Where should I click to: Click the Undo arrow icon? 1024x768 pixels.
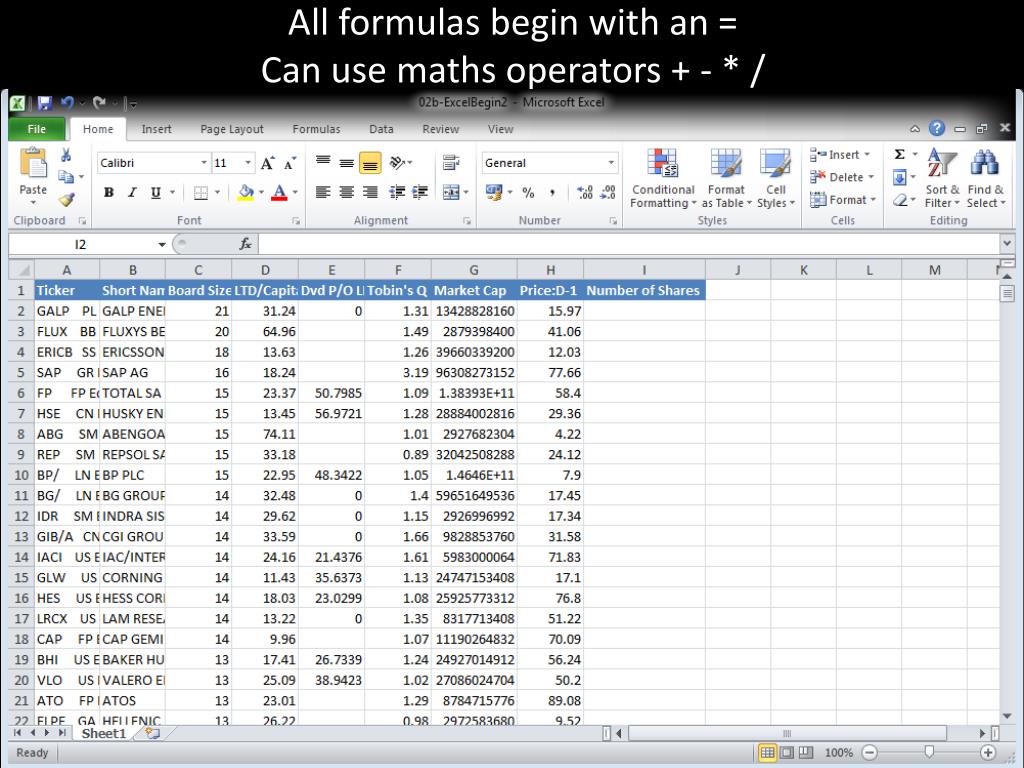tap(67, 103)
